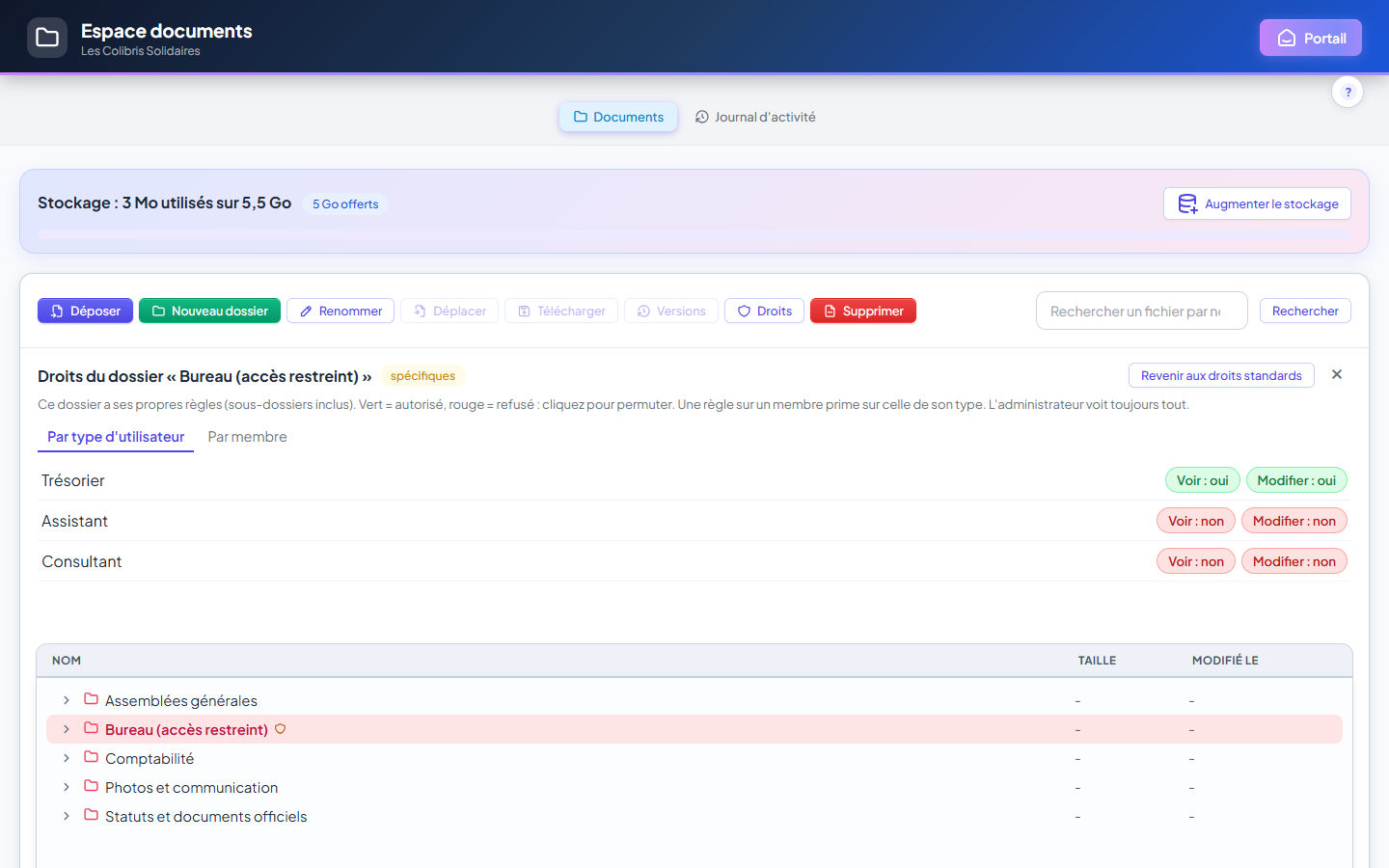This screenshot has height=868, width=1389.
Task: Click the Statuts et documents officiels folder icon
Action: (x=91, y=815)
